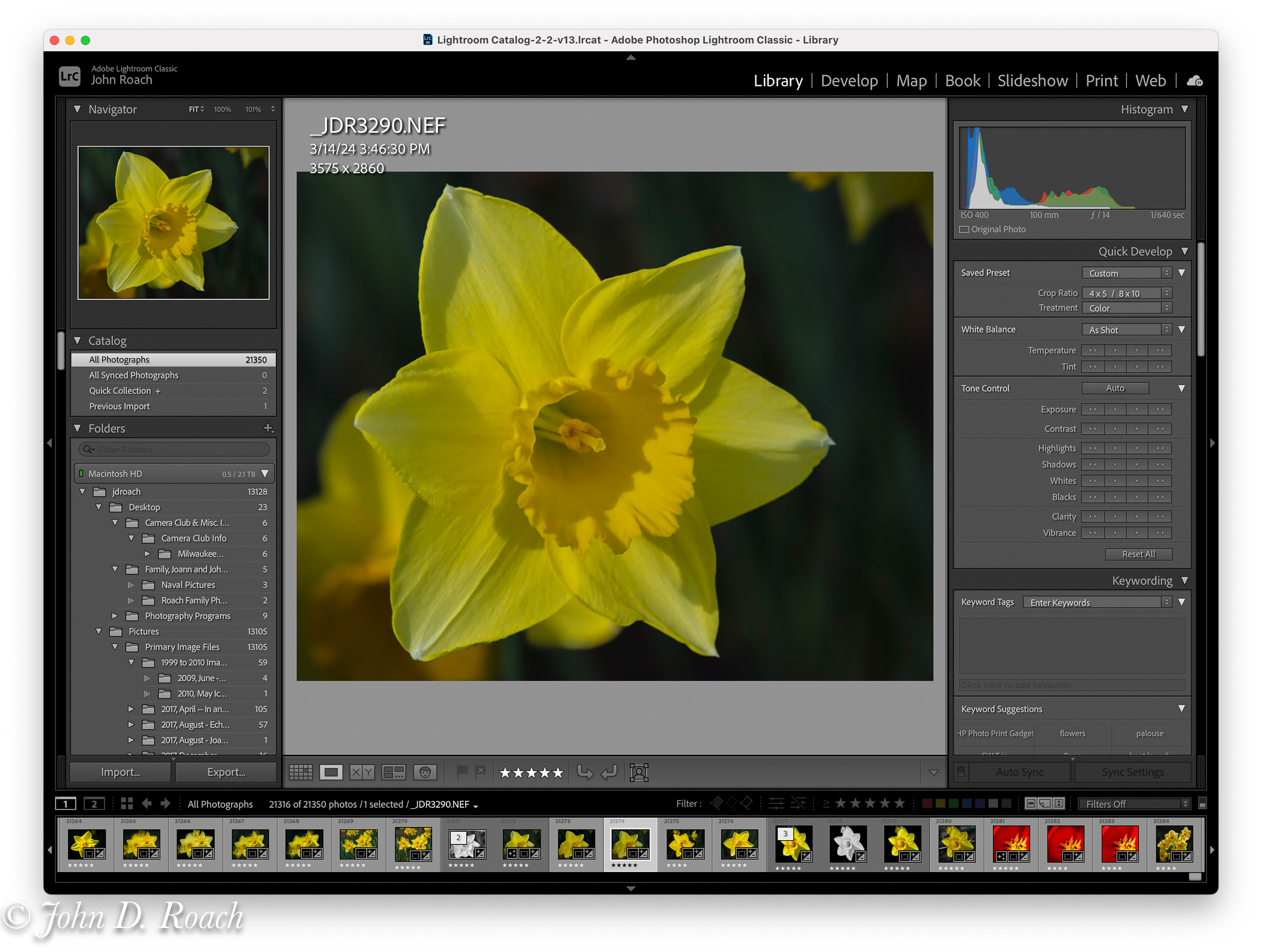The width and height of the screenshot is (1262, 952).
Task: Rotate photo clockwise
Action: (x=610, y=772)
